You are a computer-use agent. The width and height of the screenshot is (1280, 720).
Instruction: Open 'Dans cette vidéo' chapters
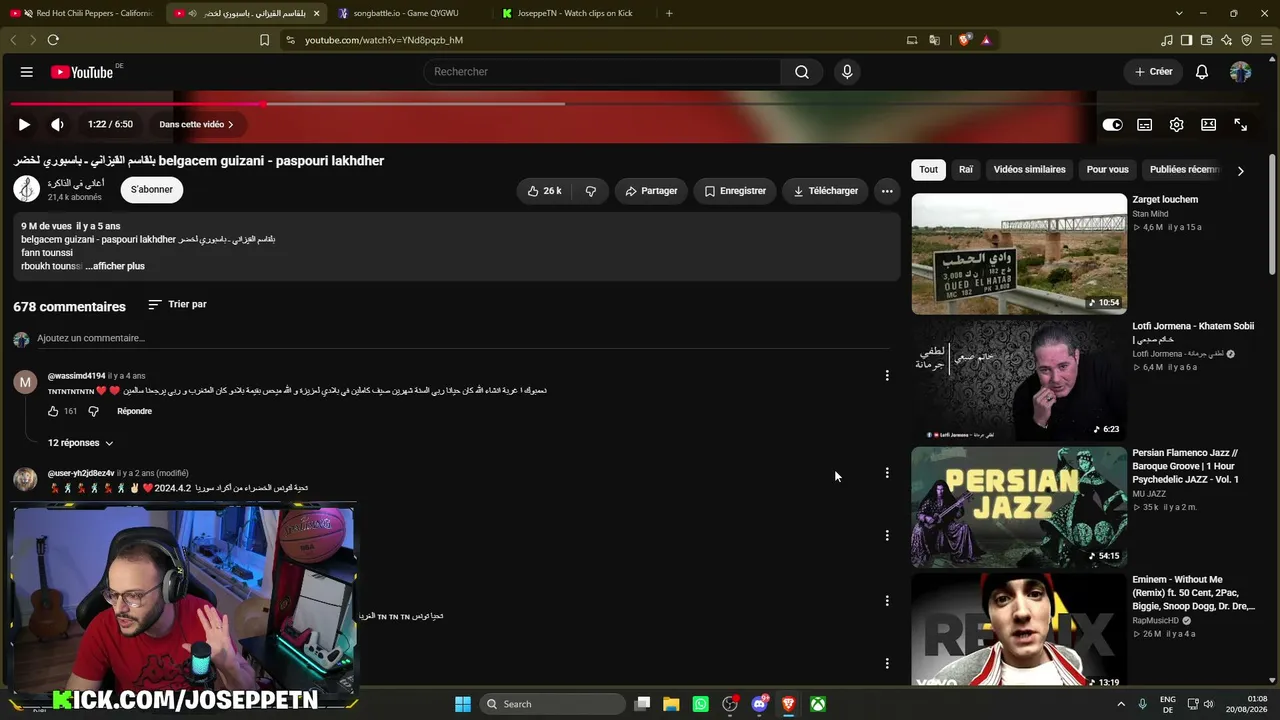196,125
